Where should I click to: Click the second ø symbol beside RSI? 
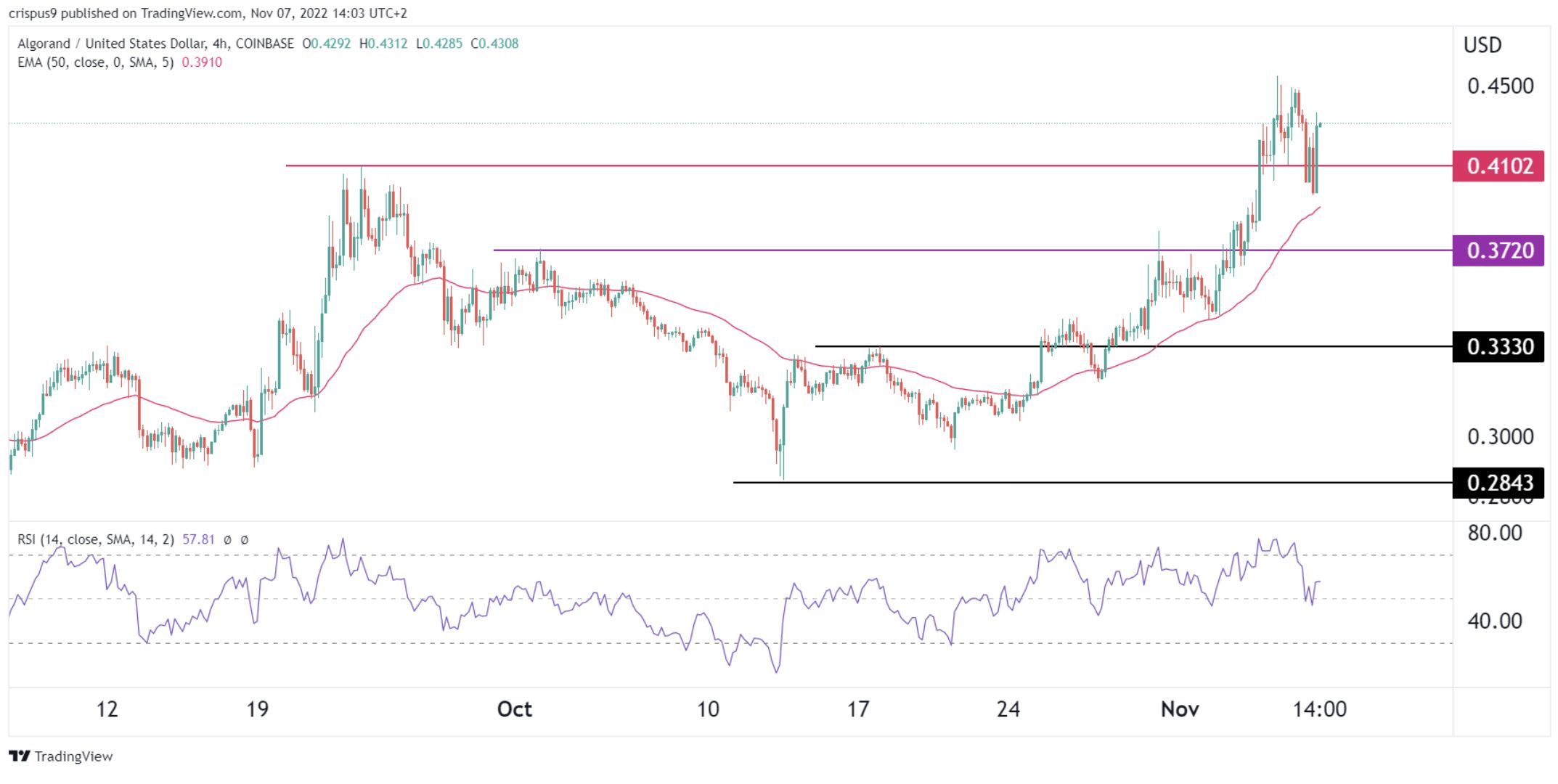245,540
